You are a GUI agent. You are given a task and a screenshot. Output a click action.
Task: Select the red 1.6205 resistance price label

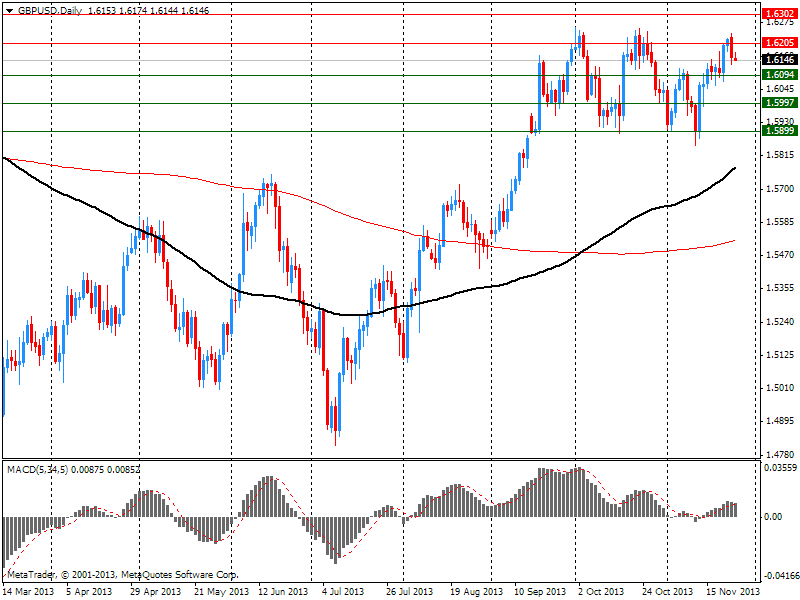tap(780, 43)
